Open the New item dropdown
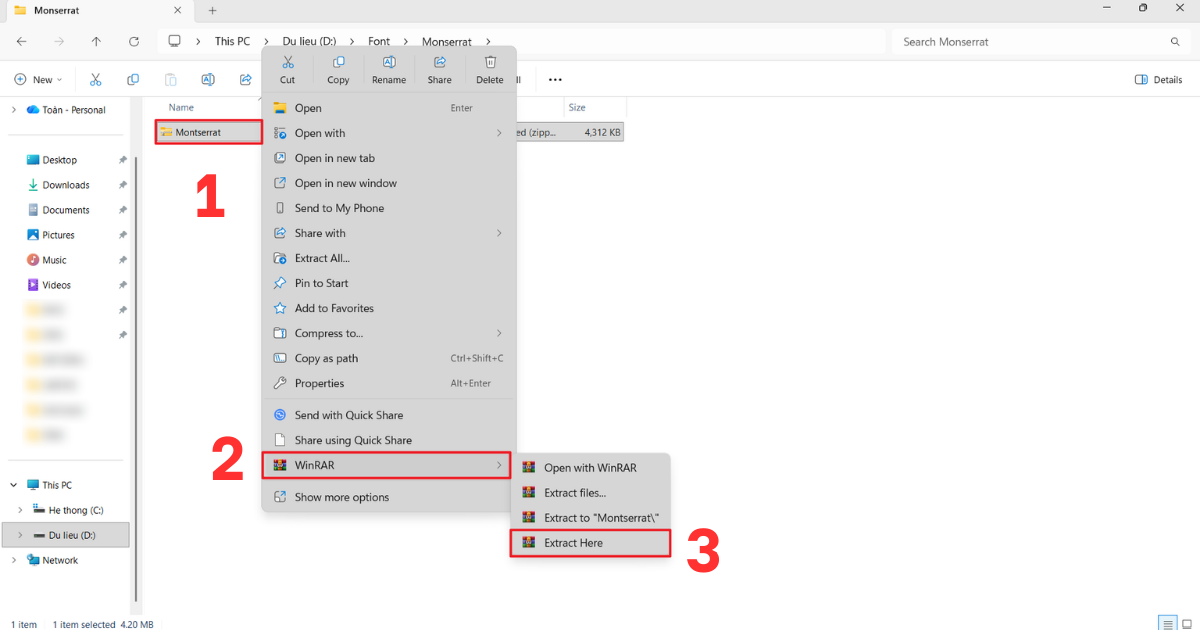 [38, 79]
